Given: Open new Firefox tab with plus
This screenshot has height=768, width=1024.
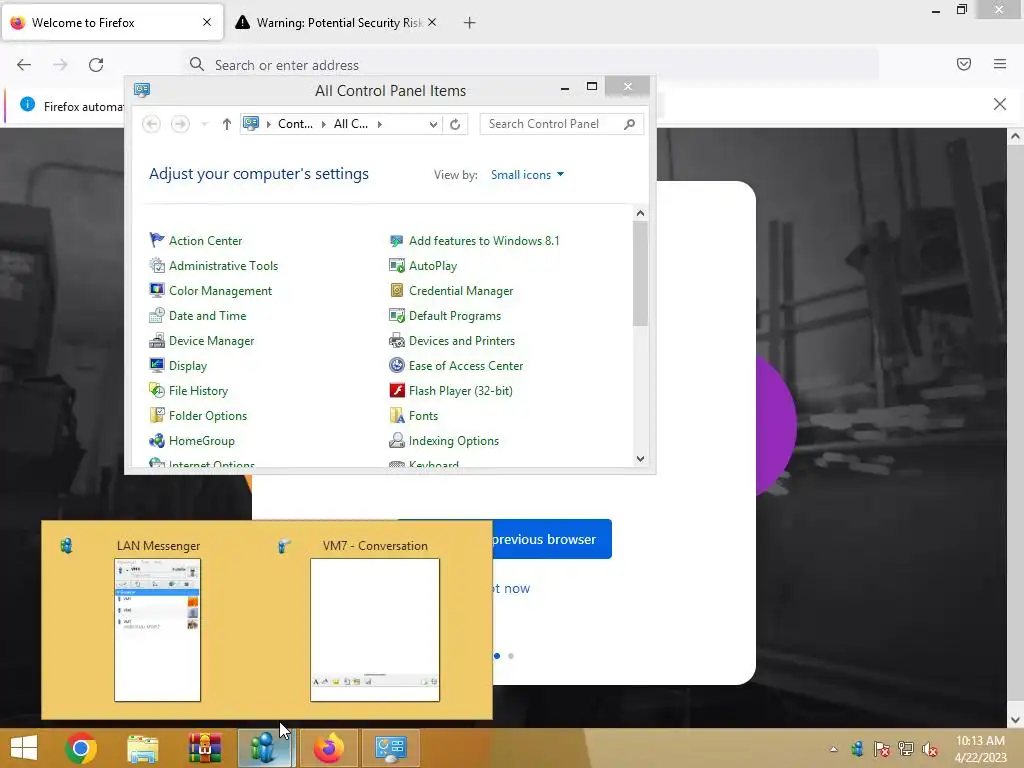Looking at the screenshot, I should (469, 23).
